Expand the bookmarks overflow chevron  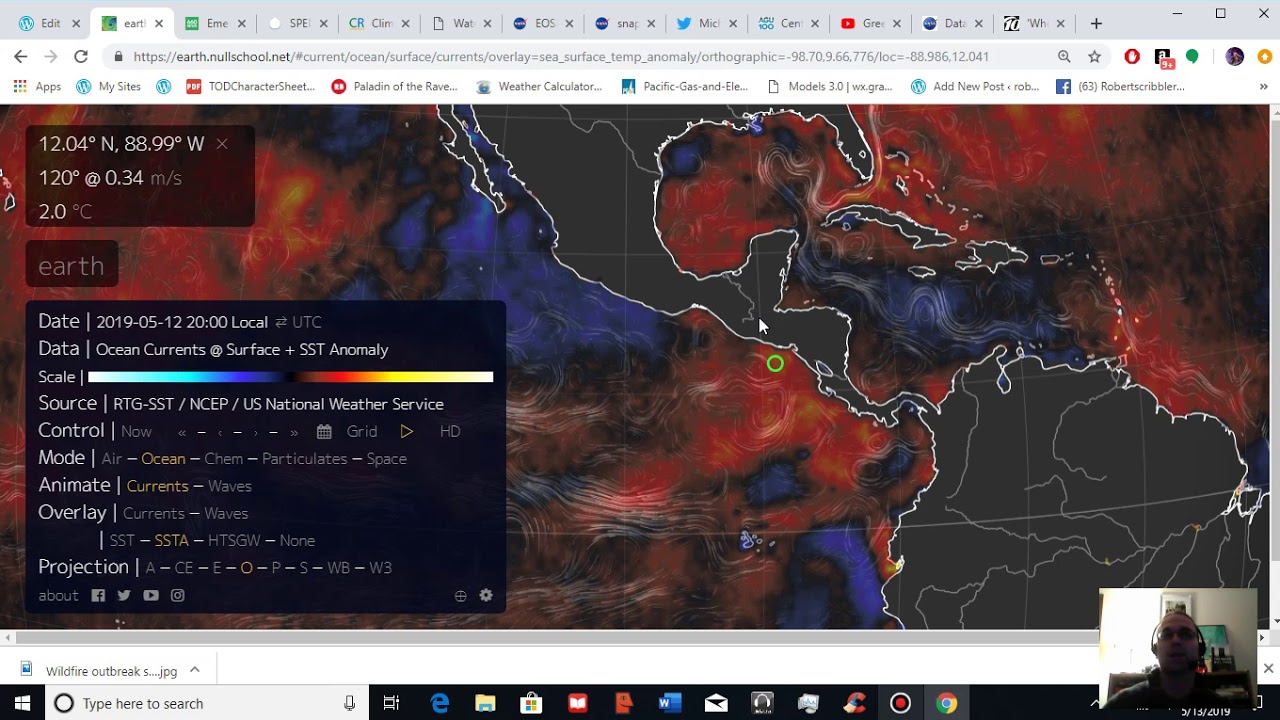1263,87
